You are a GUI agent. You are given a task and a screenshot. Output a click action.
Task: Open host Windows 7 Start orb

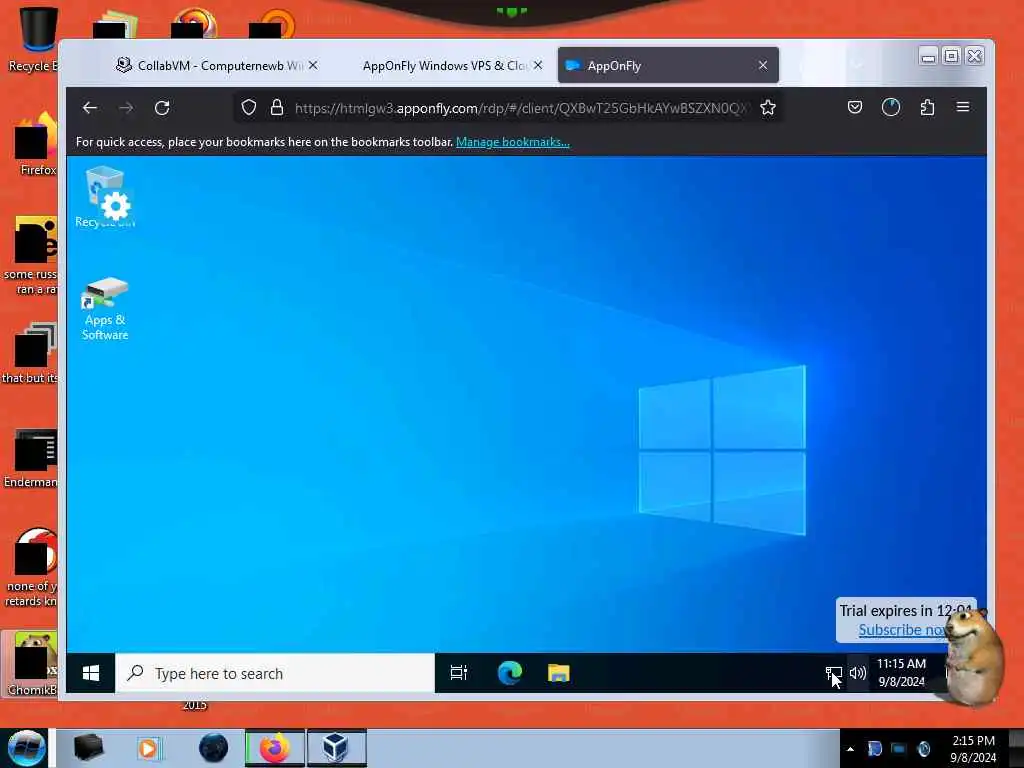coord(26,748)
